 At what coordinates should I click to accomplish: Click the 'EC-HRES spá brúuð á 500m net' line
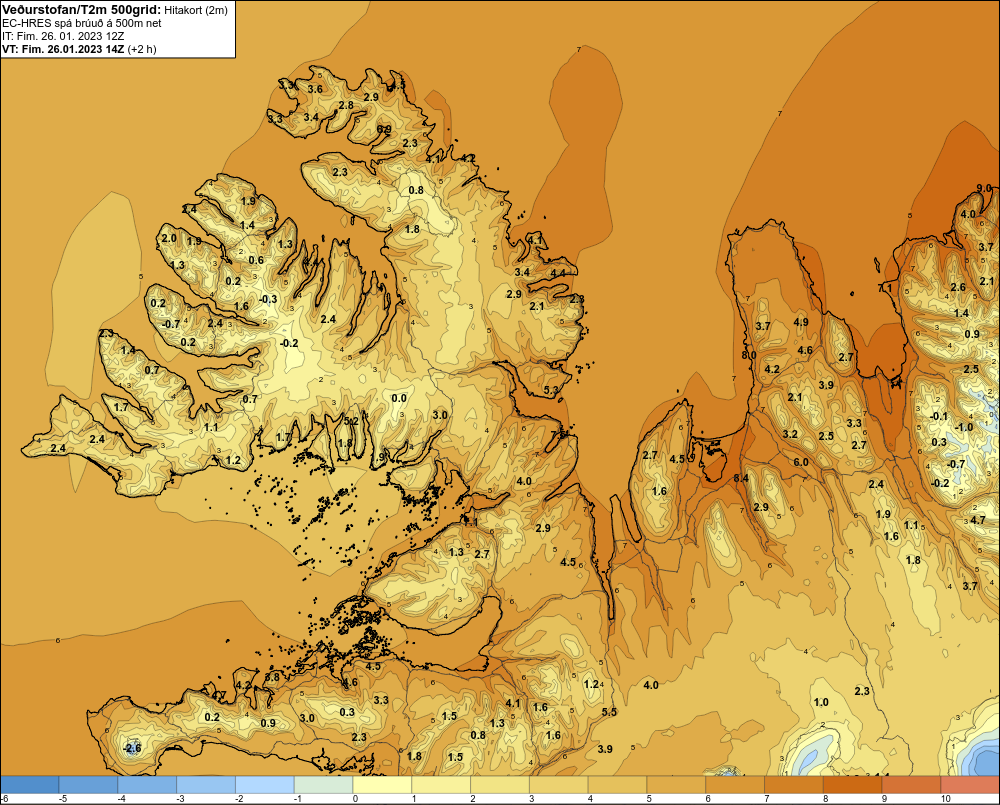click(82, 24)
